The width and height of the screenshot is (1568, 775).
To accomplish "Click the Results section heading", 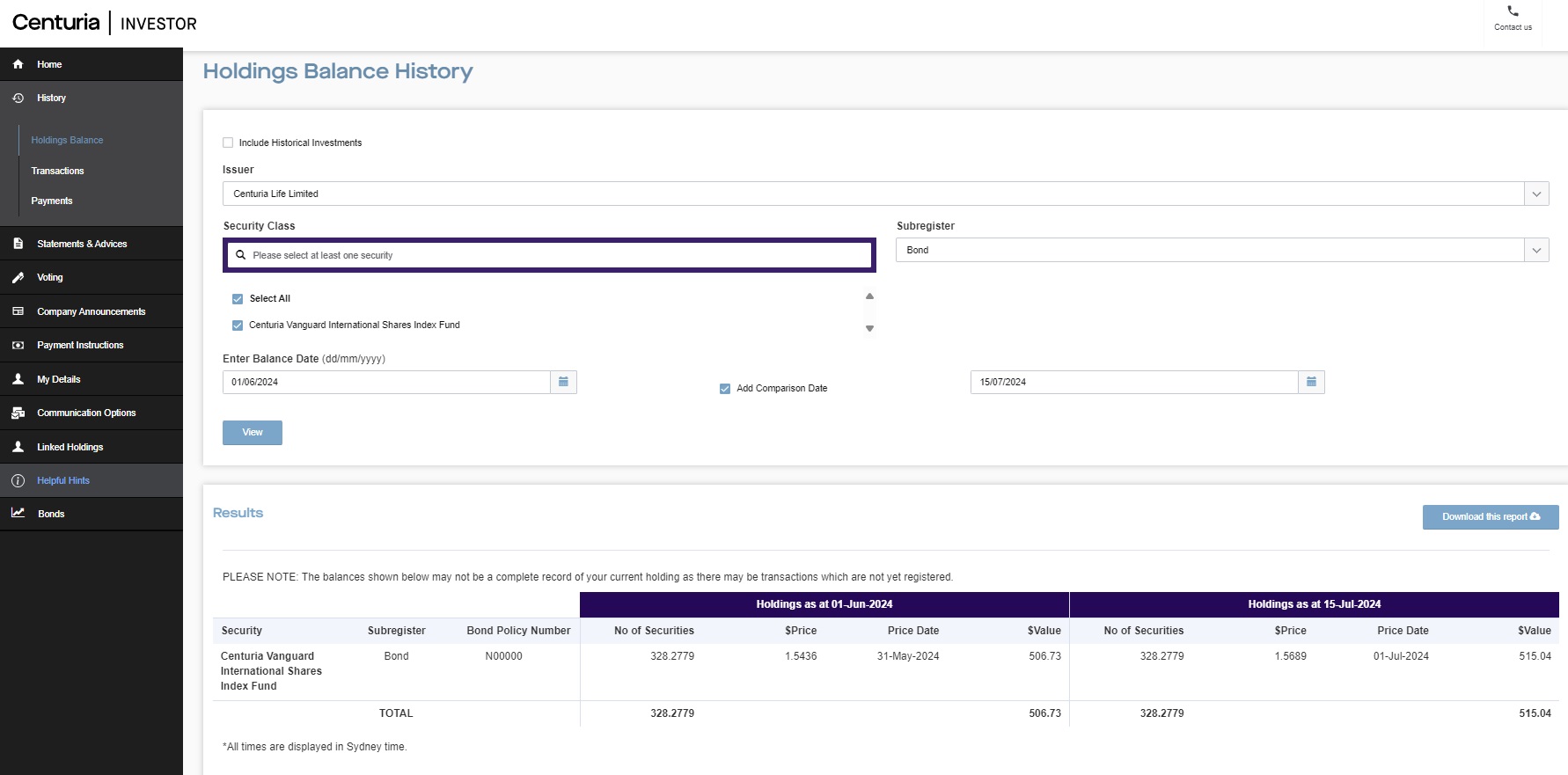I will point(238,513).
